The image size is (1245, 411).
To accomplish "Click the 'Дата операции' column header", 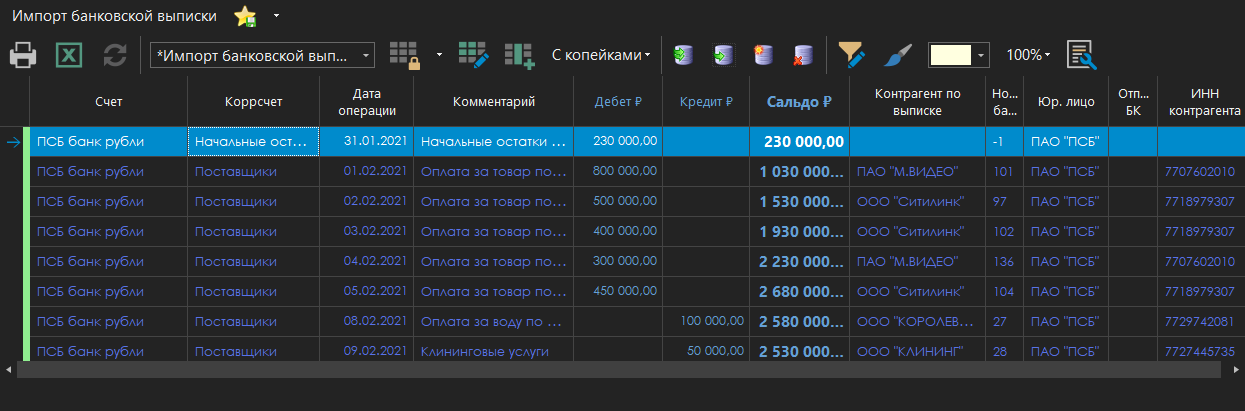I will pos(366,102).
